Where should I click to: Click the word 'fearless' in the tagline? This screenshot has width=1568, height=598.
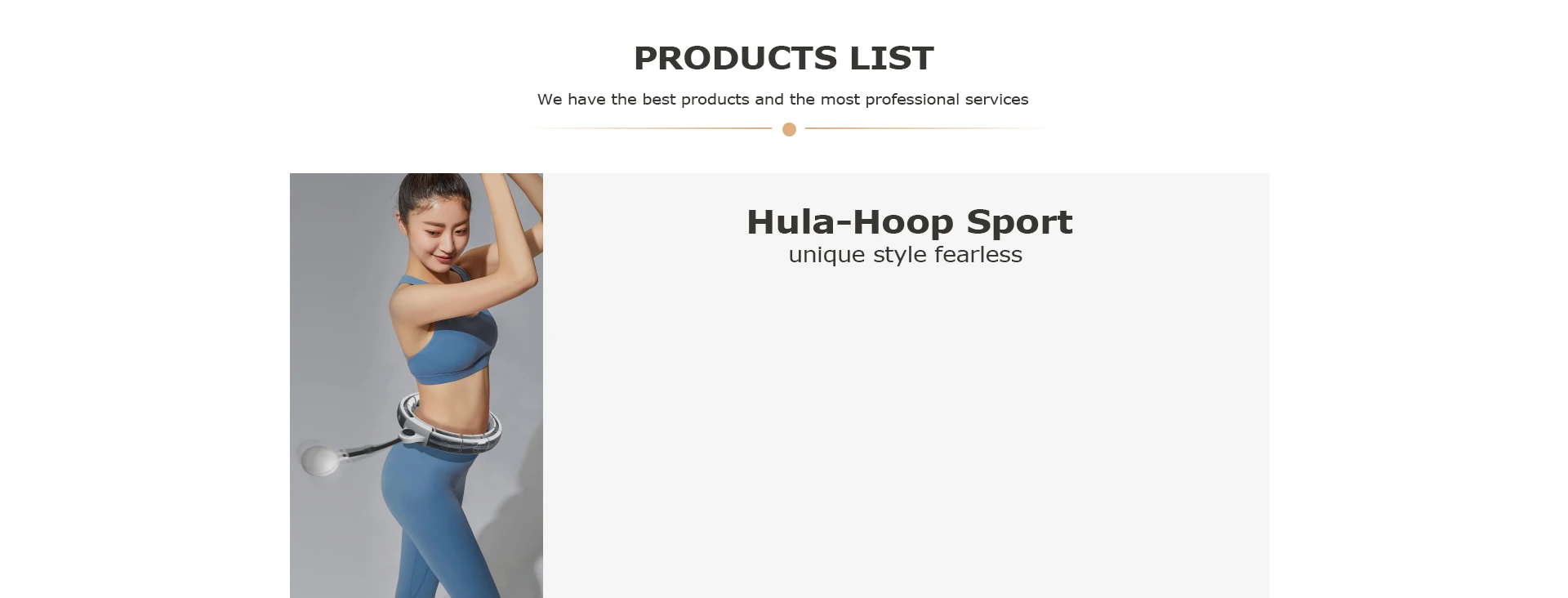click(978, 255)
